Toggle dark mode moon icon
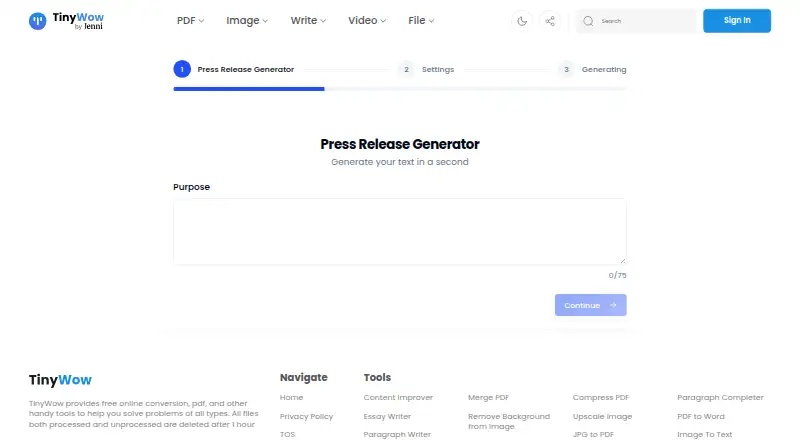The height and width of the screenshot is (440, 800). coord(522,21)
